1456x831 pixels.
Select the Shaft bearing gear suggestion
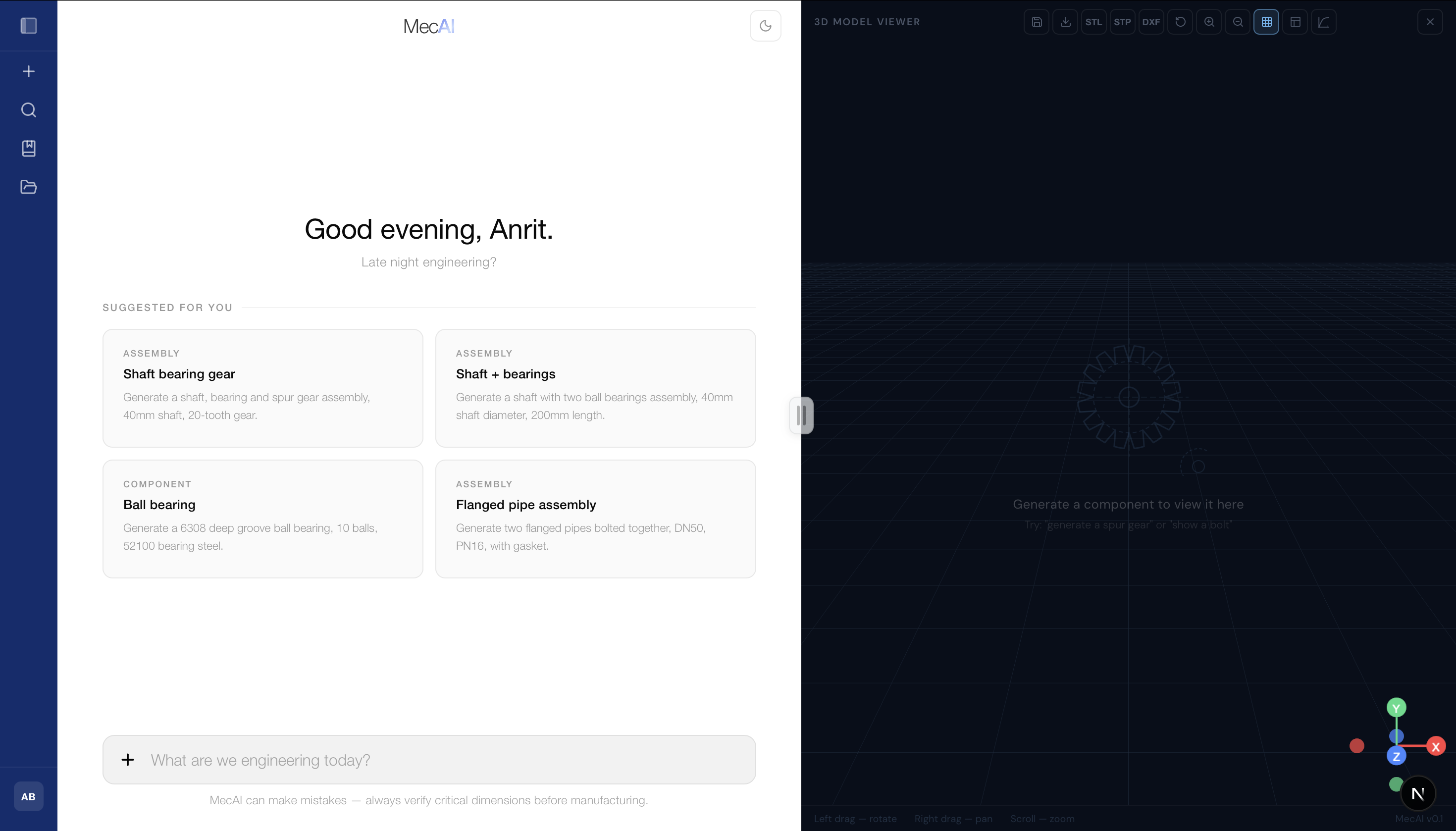tap(262, 388)
